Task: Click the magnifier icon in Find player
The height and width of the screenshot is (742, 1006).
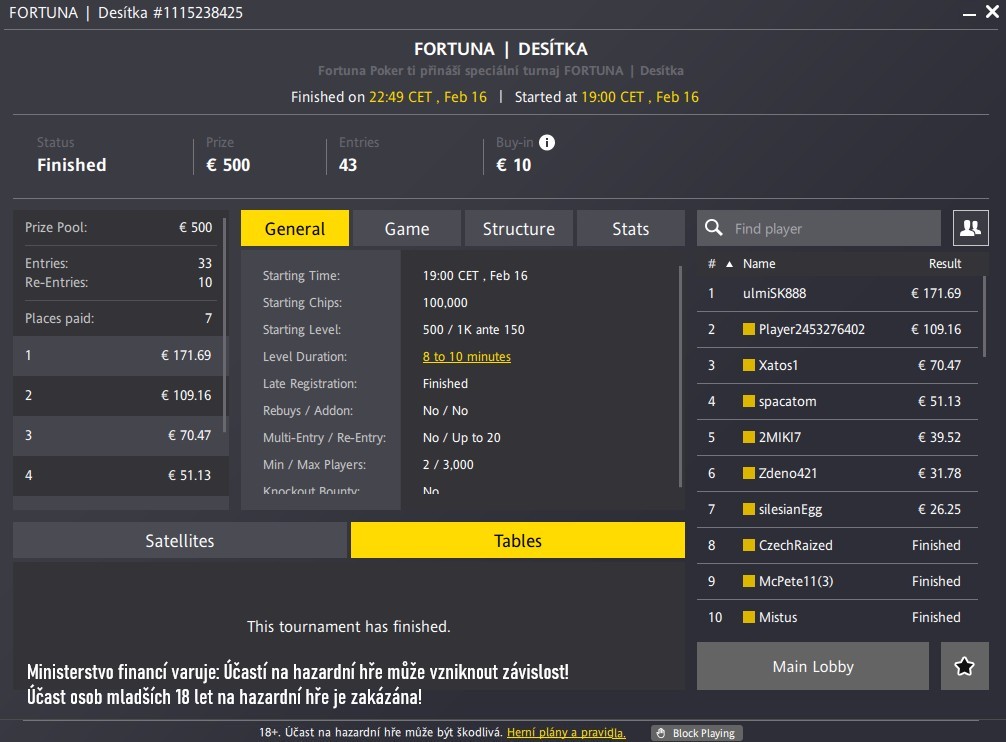Action: click(714, 227)
